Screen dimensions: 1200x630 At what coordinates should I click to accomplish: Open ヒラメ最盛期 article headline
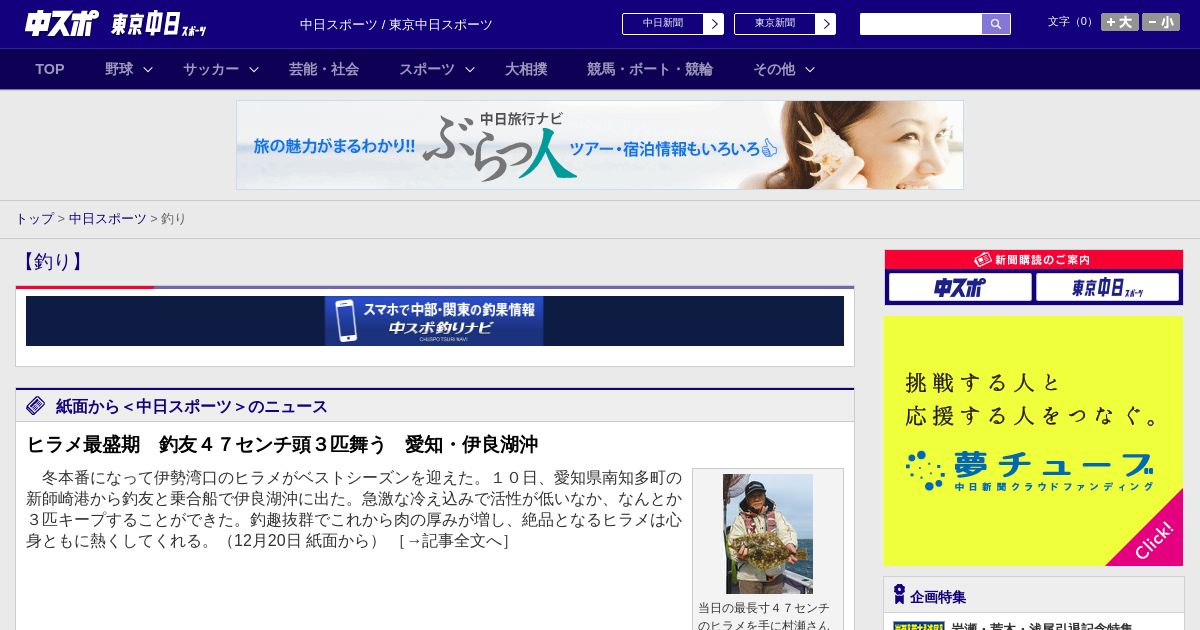coord(282,444)
